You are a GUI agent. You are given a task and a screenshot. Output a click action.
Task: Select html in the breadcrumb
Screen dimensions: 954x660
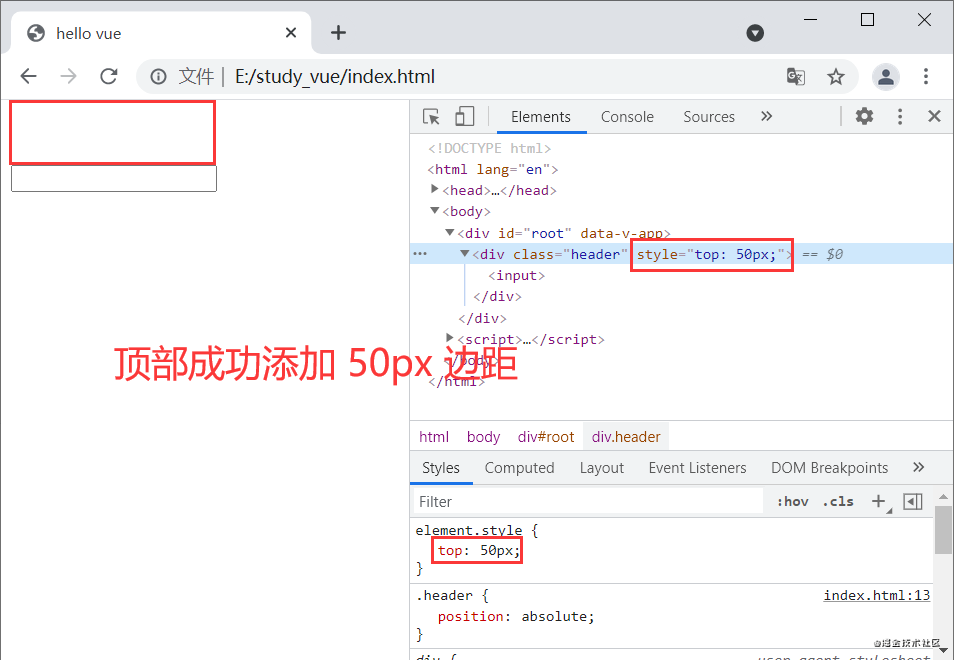click(x=434, y=437)
